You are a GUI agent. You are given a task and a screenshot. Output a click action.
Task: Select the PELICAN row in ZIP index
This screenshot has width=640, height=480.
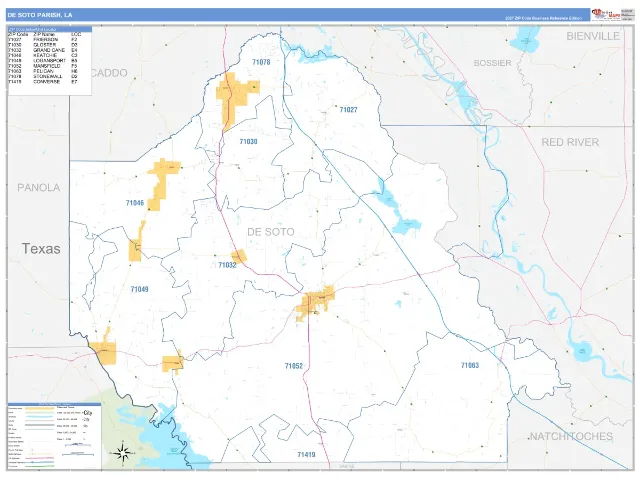click(x=45, y=71)
